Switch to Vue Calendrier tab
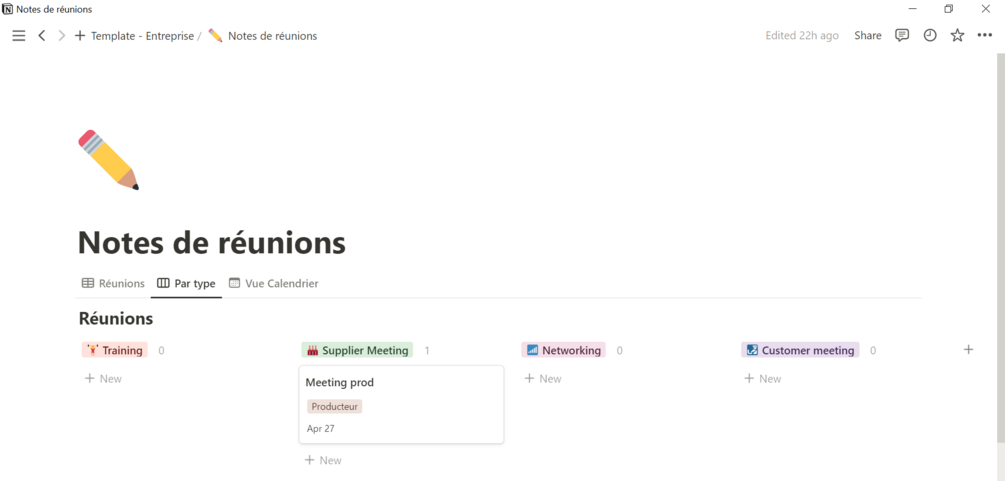Screen dimensions: 1005x481 point(273,284)
